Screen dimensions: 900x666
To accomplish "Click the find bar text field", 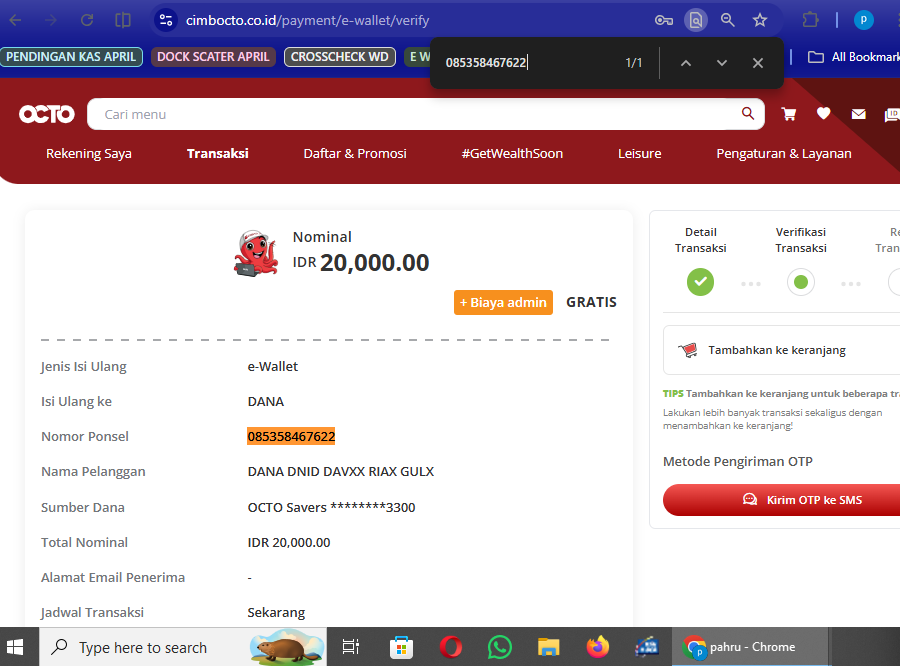I will 528,63.
